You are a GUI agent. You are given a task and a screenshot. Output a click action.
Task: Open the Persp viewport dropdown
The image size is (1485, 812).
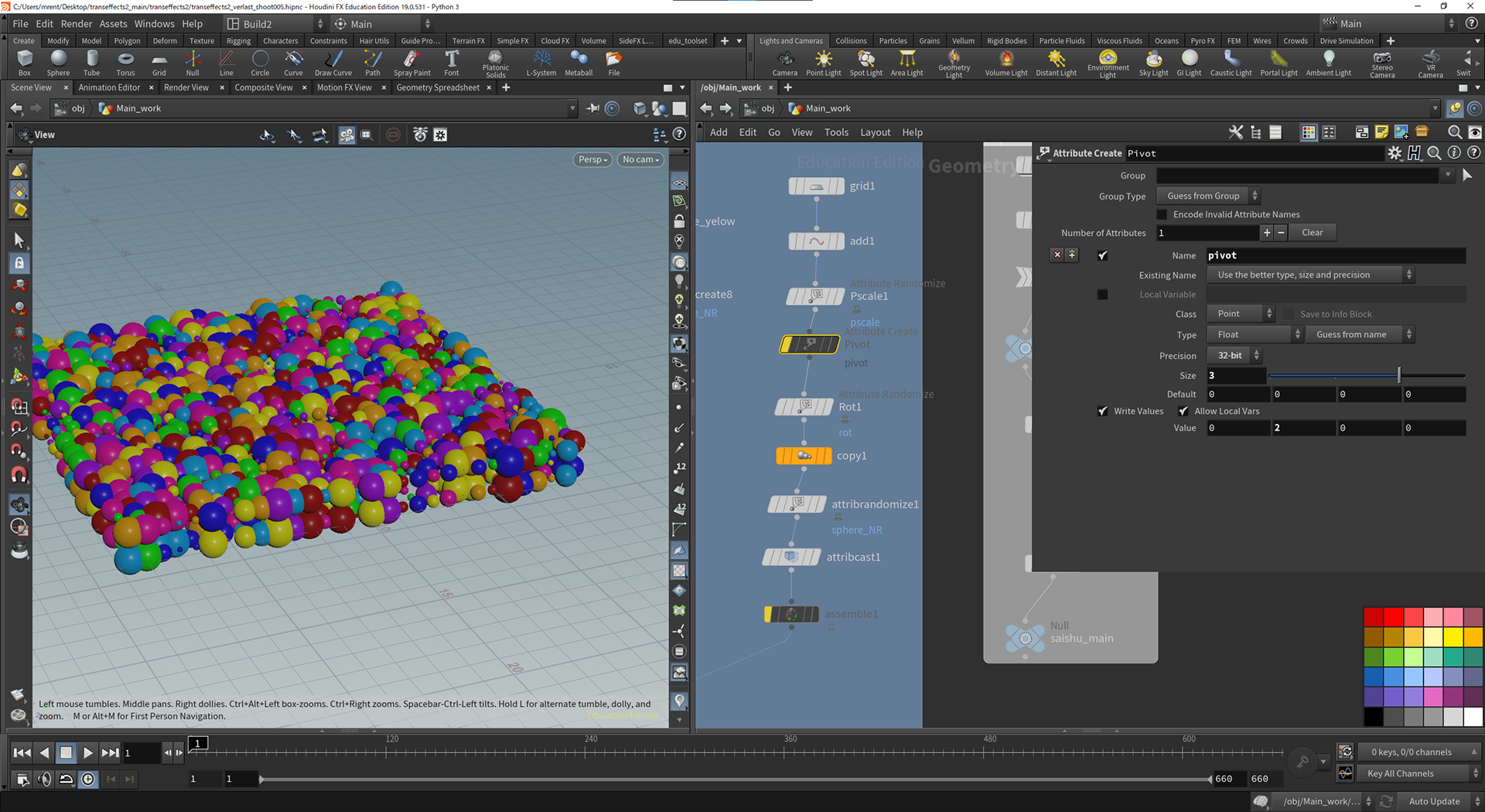[x=593, y=159]
